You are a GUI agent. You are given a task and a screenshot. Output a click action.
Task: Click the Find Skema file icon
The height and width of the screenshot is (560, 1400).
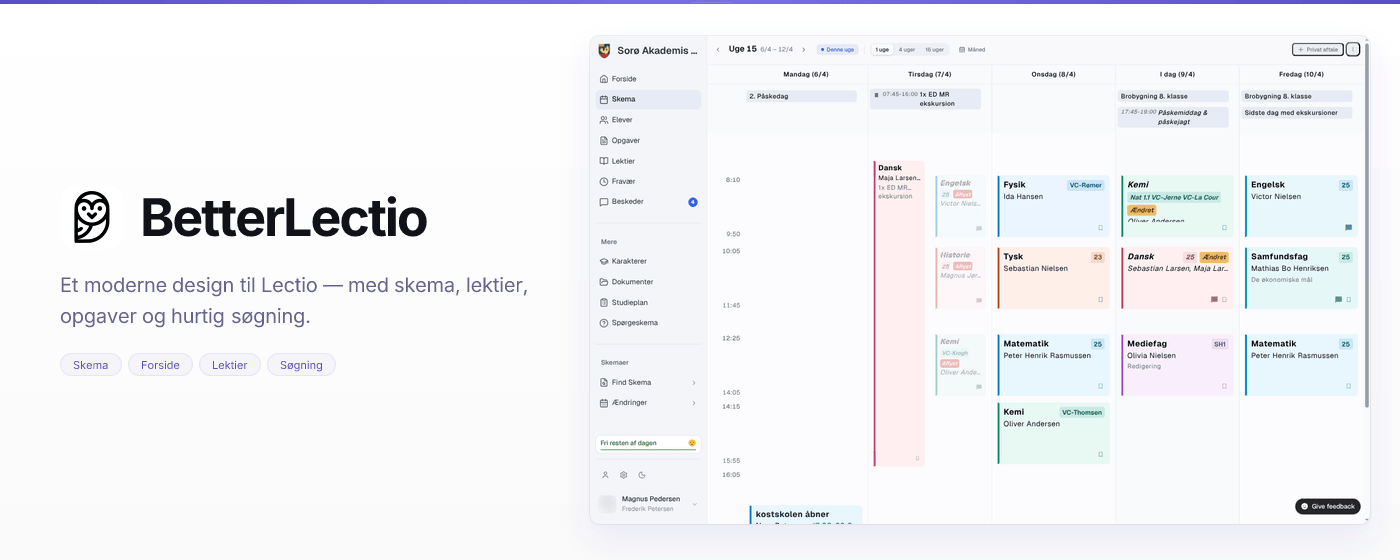tap(604, 382)
